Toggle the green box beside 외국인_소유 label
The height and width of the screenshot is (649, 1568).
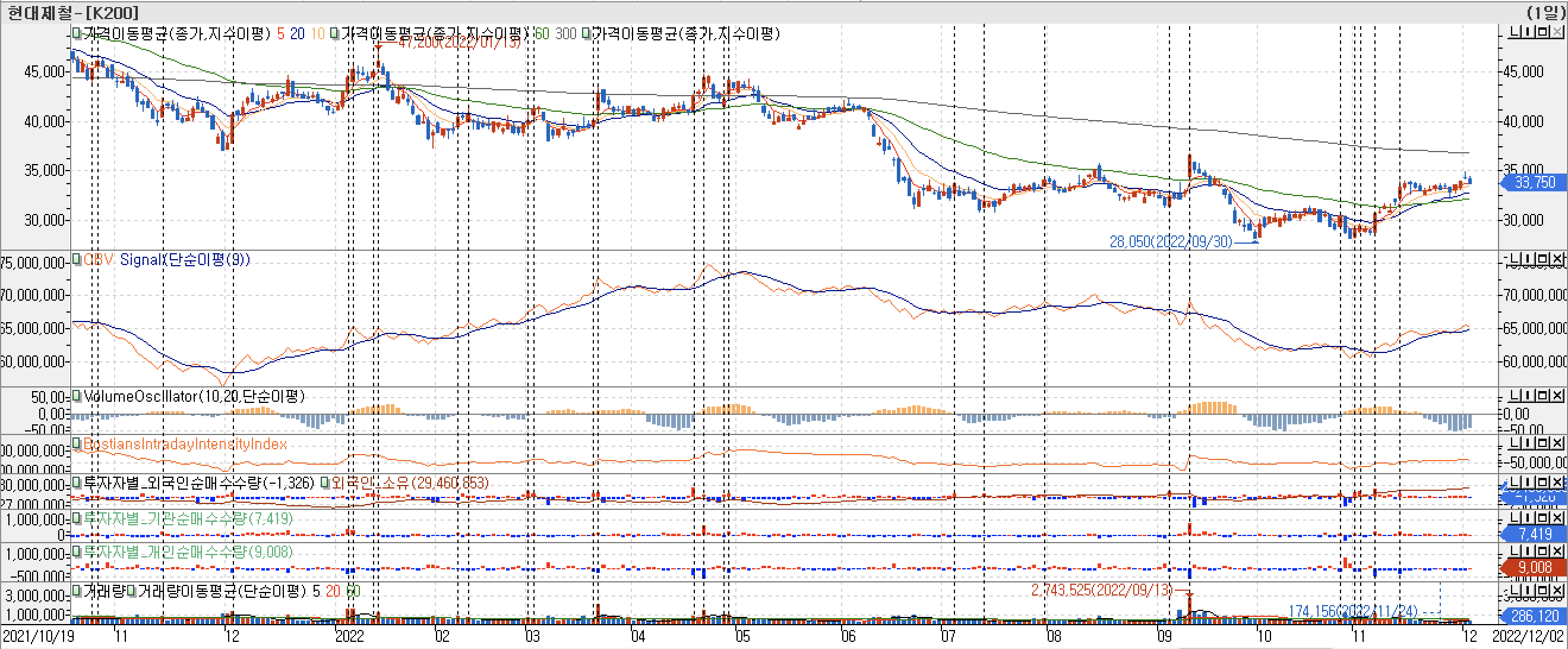(x=325, y=483)
